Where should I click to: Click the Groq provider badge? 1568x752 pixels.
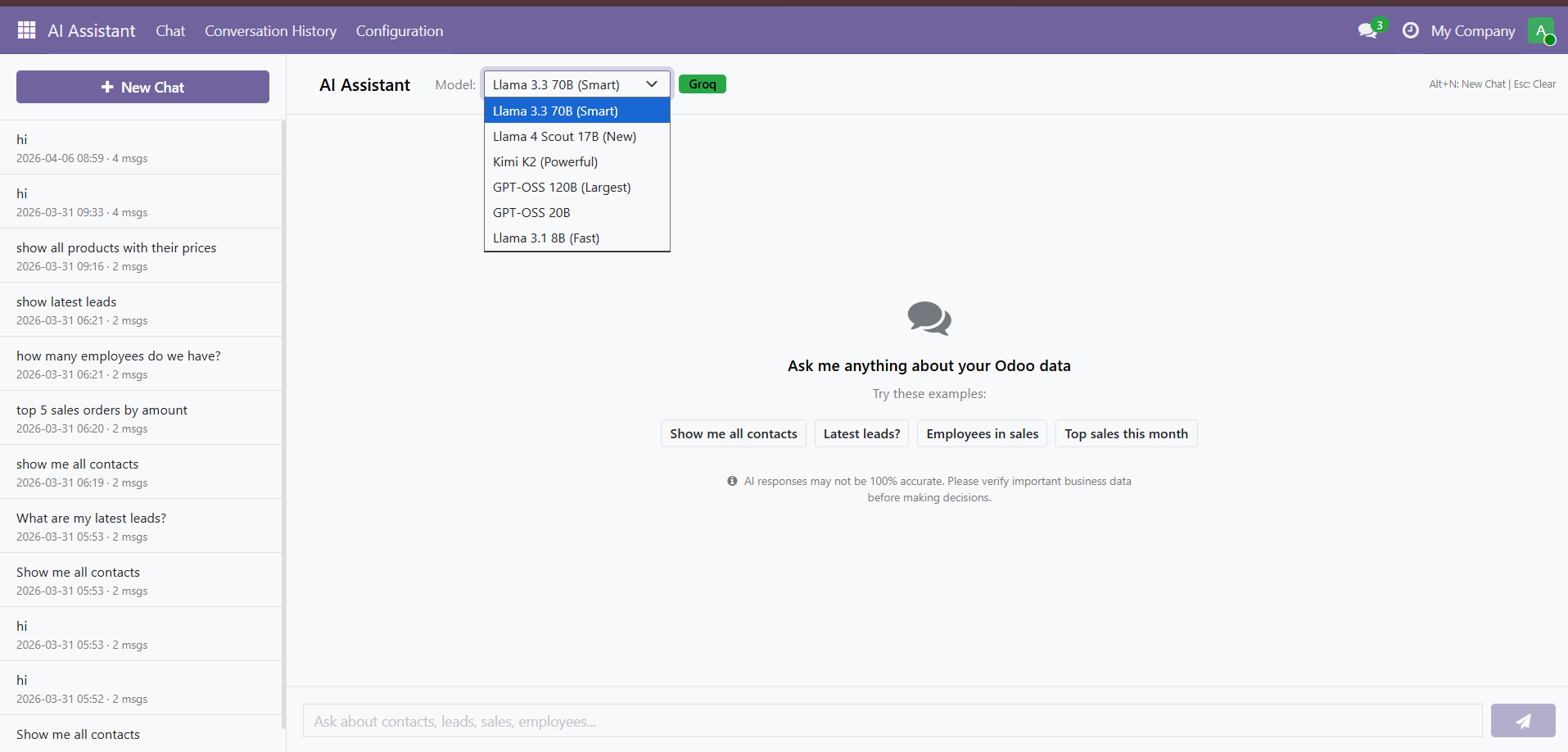point(702,84)
